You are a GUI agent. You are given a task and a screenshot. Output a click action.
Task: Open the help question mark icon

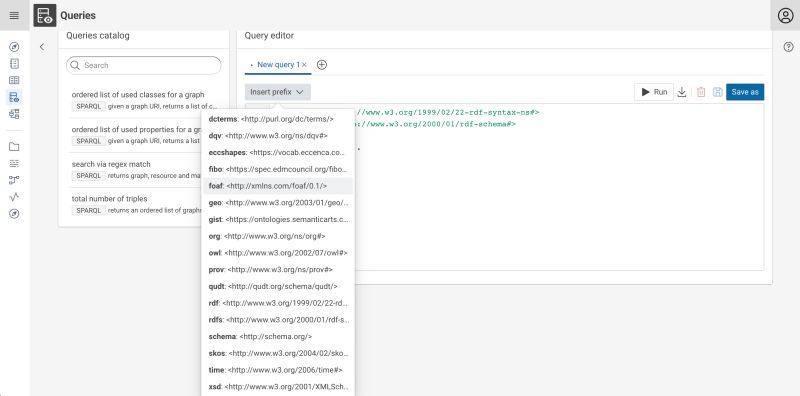tap(788, 47)
